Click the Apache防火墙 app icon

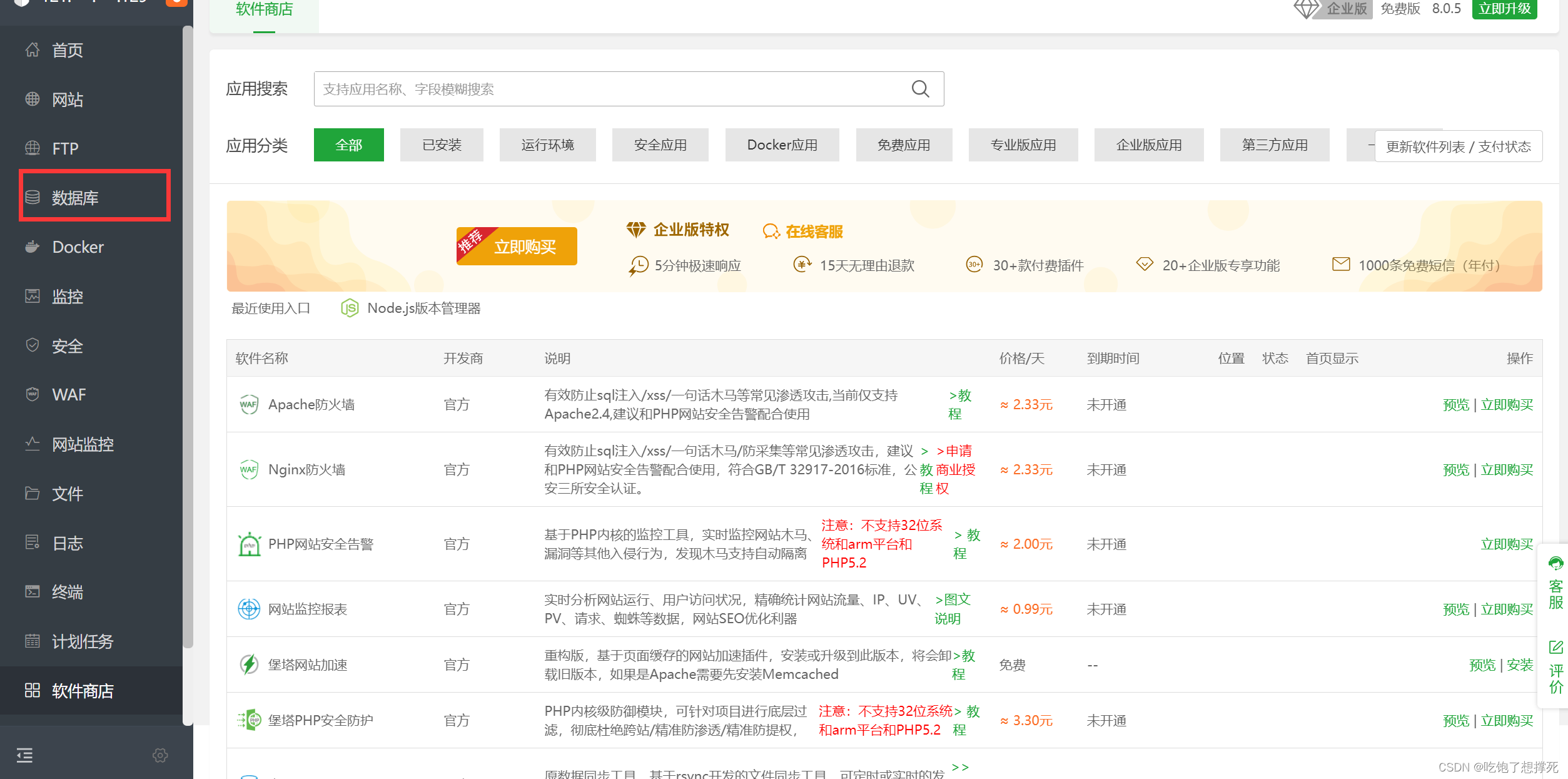tap(249, 405)
